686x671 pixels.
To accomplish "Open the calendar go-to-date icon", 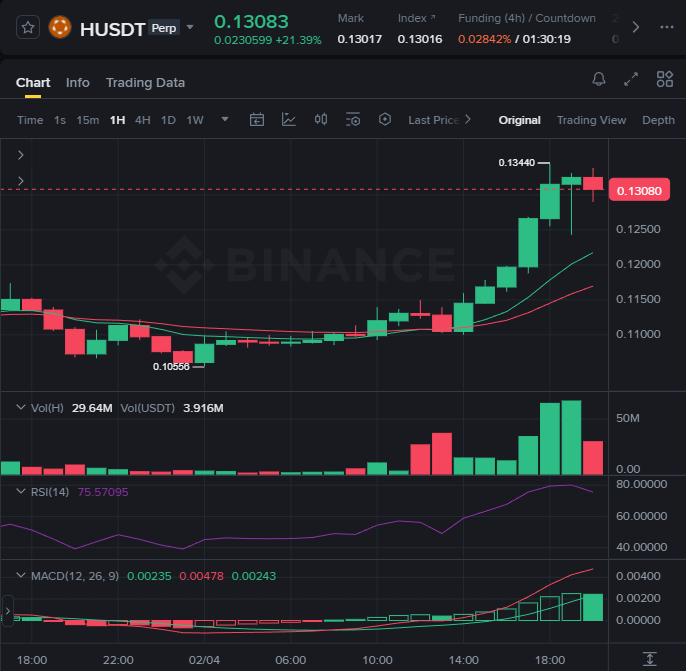I will pos(257,119).
